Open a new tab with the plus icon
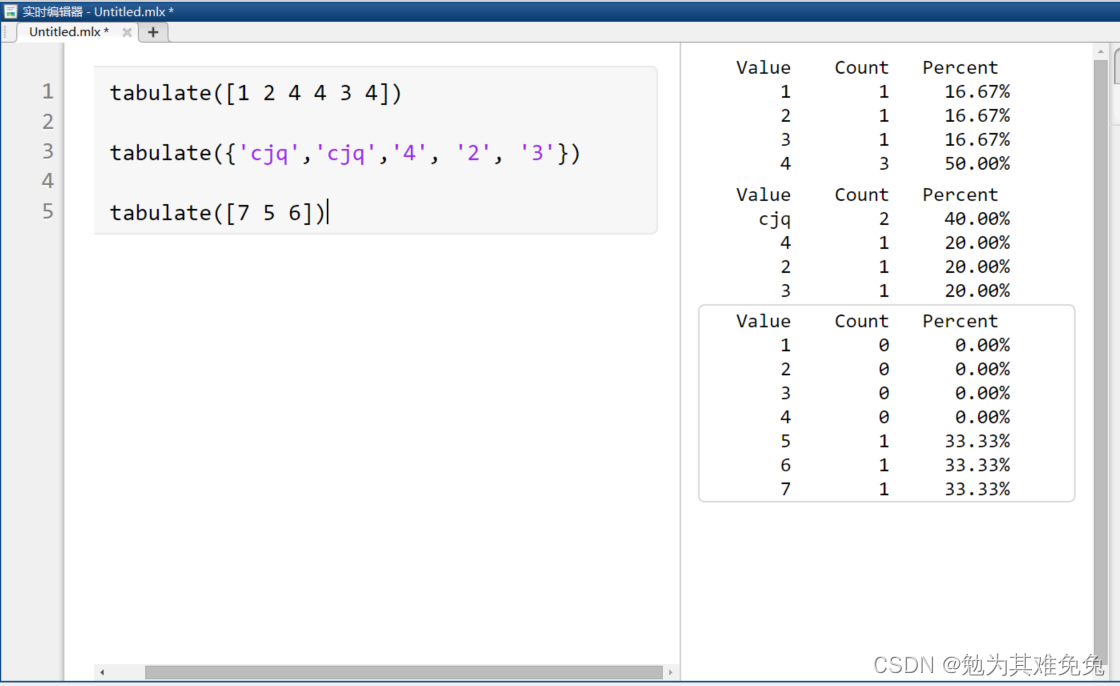The image size is (1120, 686). 153,32
